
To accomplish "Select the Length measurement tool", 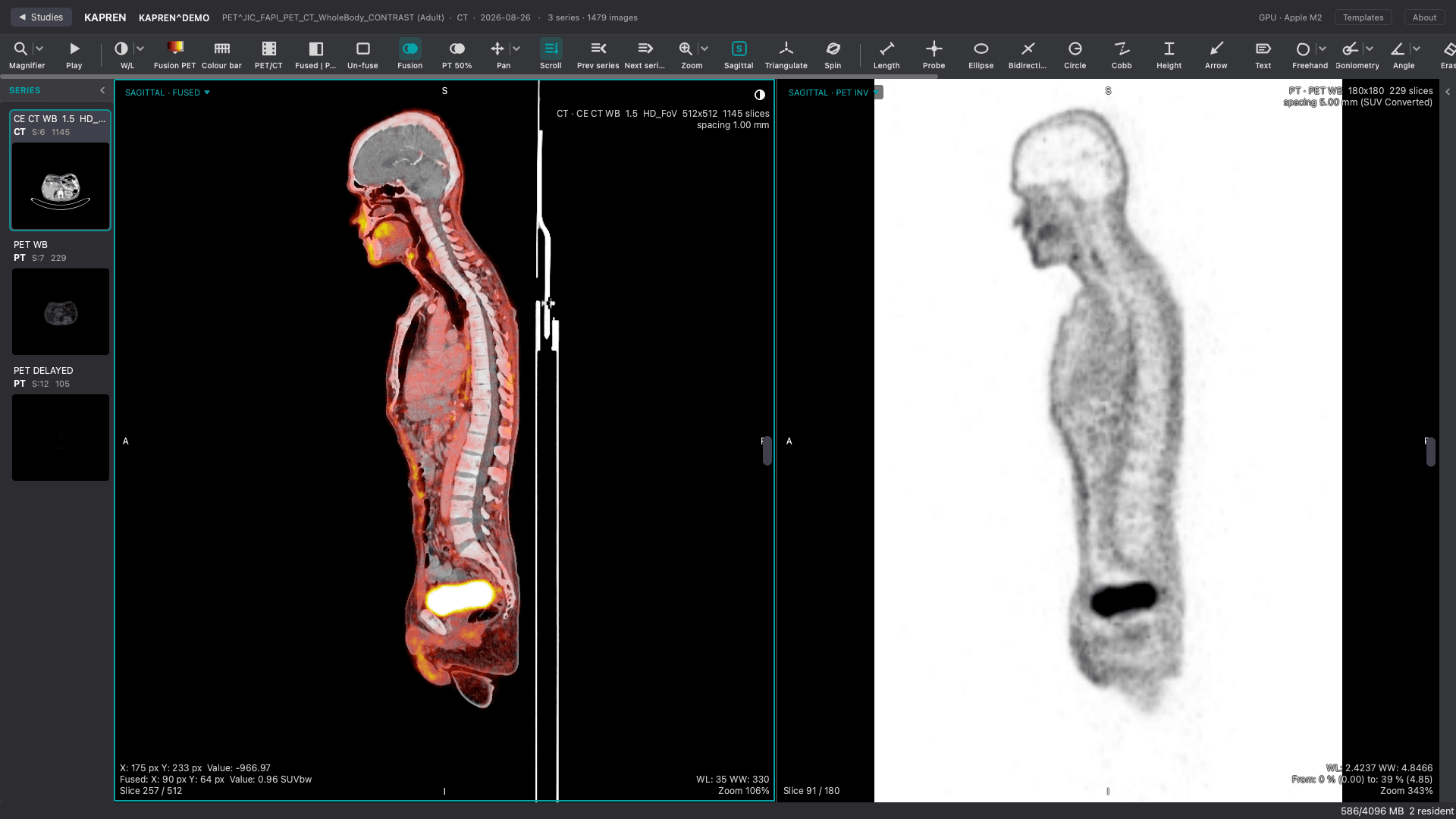I will [x=887, y=55].
